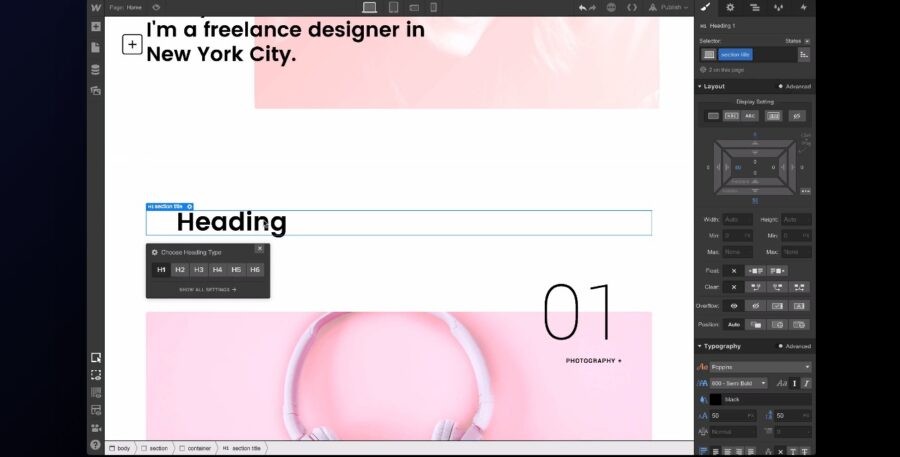Open the Publish dropdown
Screen dimensions: 900x457
point(669,7)
